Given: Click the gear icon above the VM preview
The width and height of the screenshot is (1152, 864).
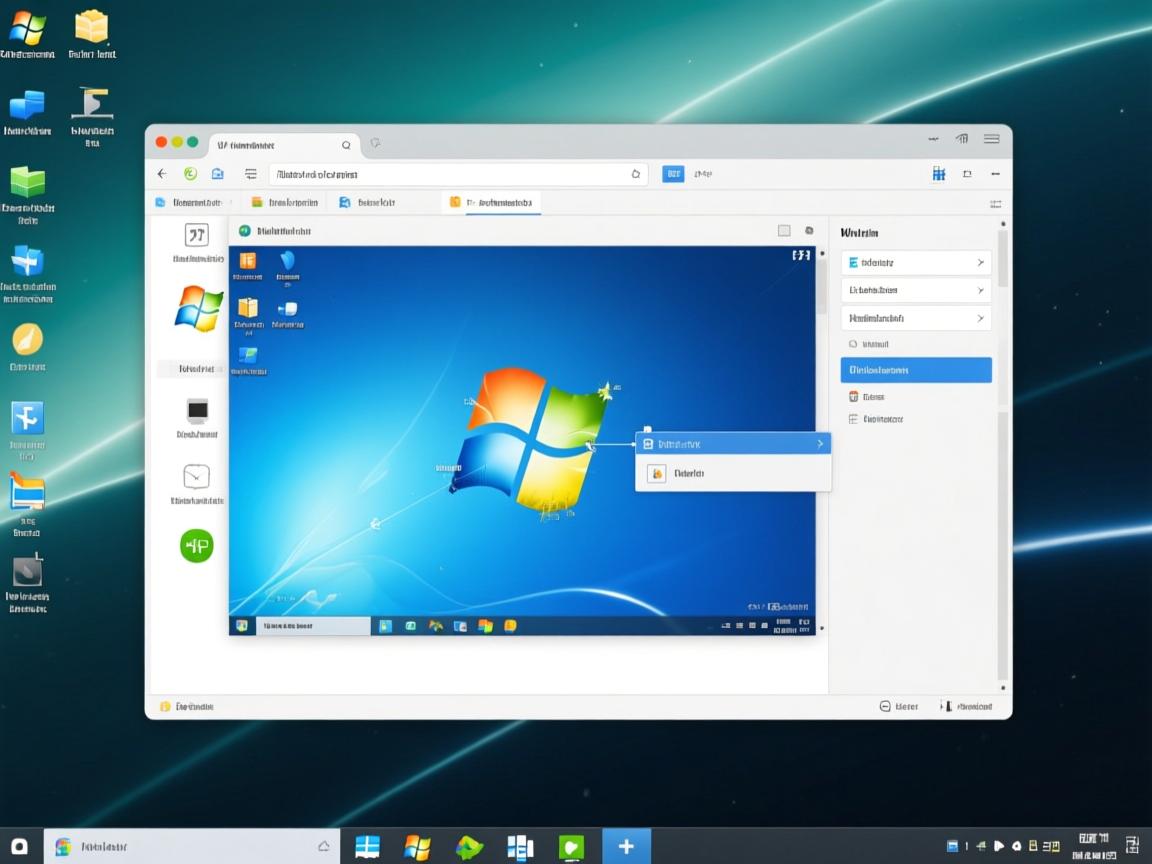Looking at the screenshot, I should click(808, 229).
